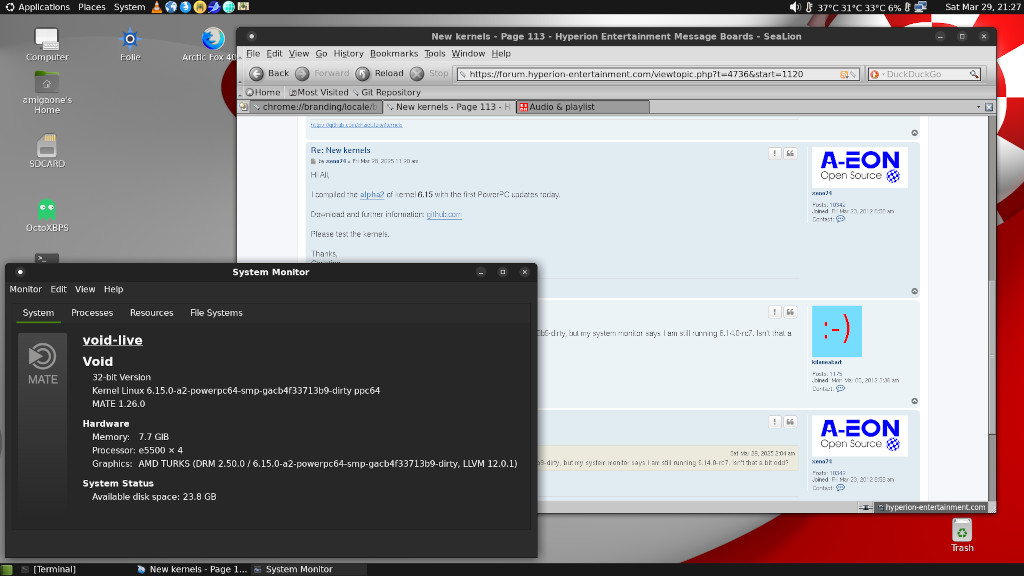Screen dimensions: 1024x576
Task: Jump to top arrow below first xeno74 post
Action: [914, 291]
